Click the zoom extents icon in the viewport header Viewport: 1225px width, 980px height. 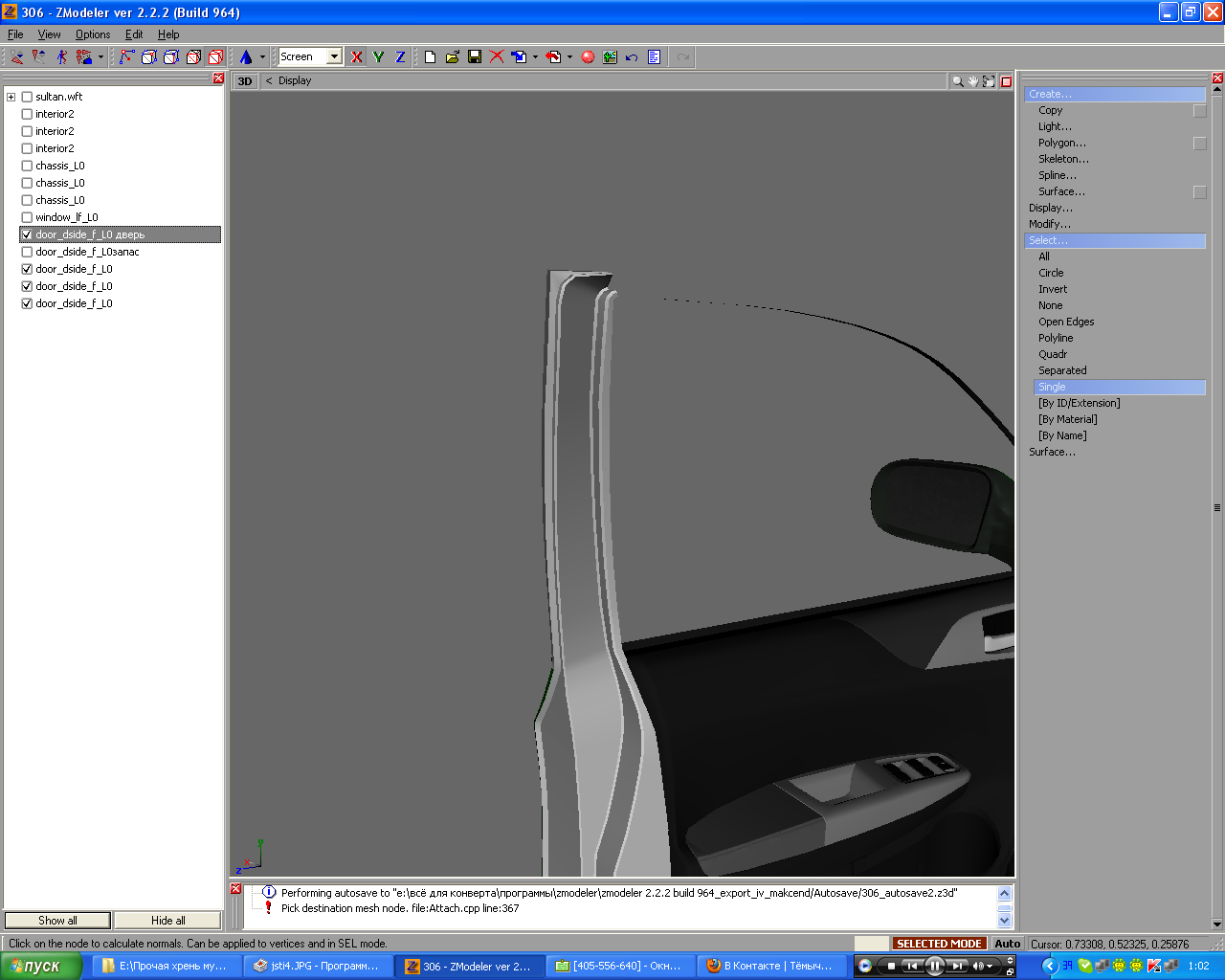point(989,81)
